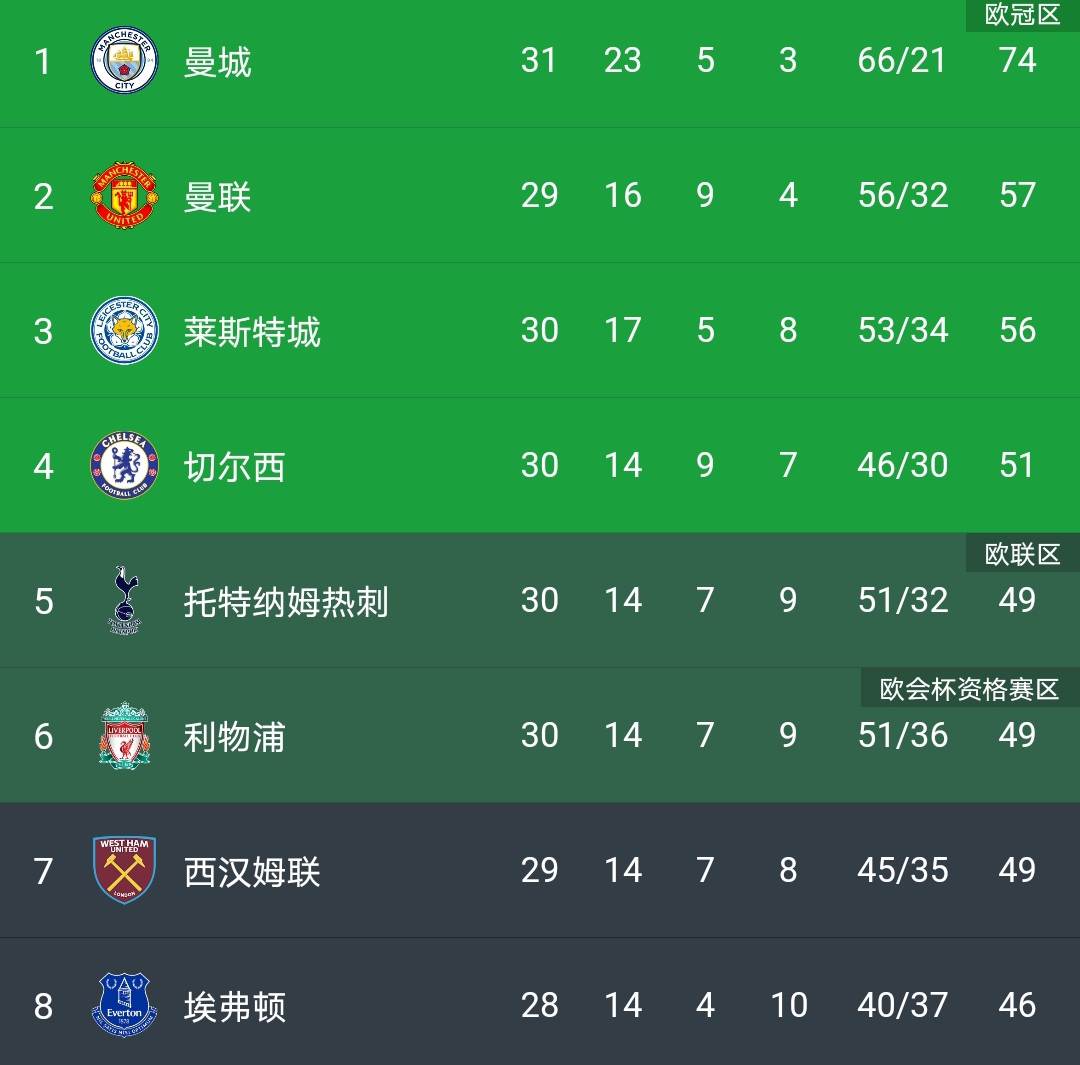Open team page for 莱斯特城
Image resolution: width=1080 pixels, height=1065 pixels.
click(252, 332)
